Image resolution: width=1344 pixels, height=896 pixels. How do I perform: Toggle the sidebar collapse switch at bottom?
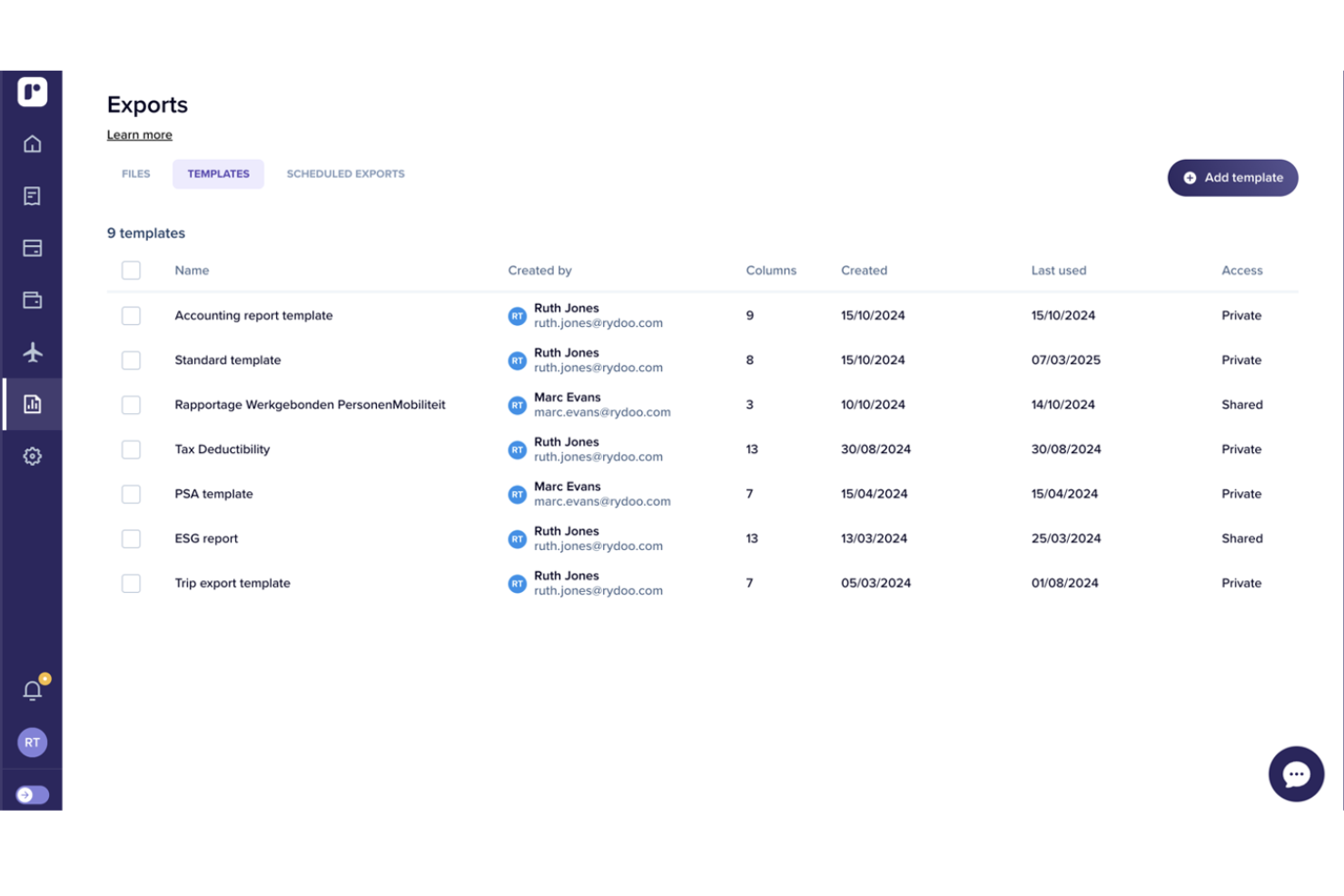[x=32, y=794]
